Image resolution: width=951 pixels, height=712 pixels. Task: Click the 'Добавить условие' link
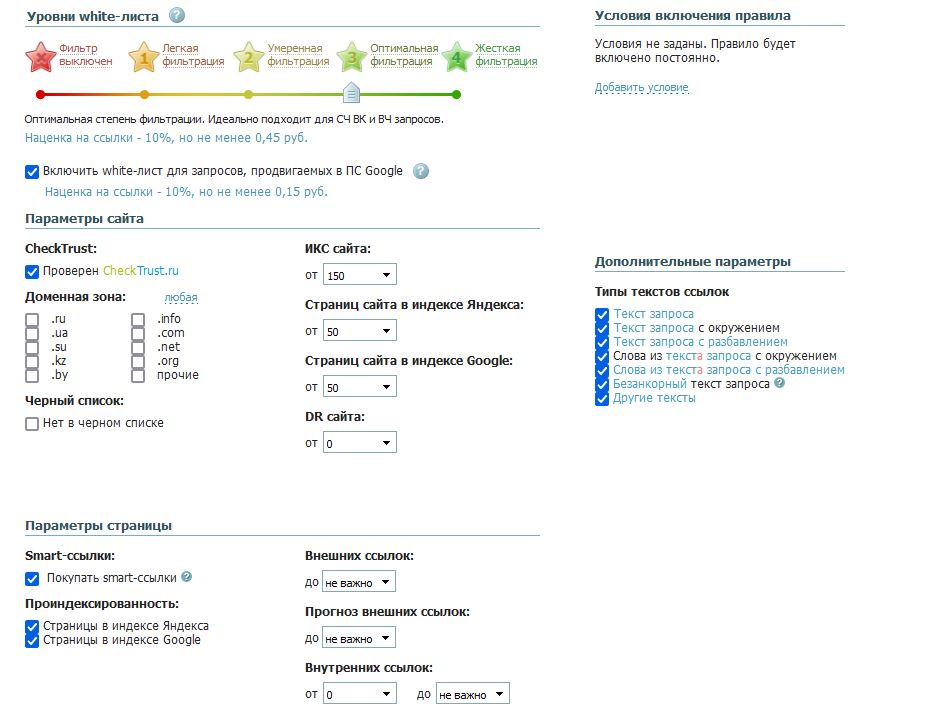[641, 88]
